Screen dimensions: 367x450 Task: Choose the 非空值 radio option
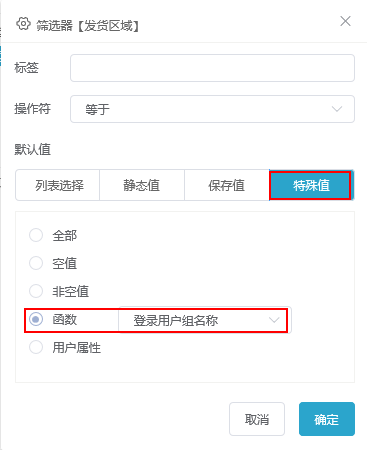[36, 291]
